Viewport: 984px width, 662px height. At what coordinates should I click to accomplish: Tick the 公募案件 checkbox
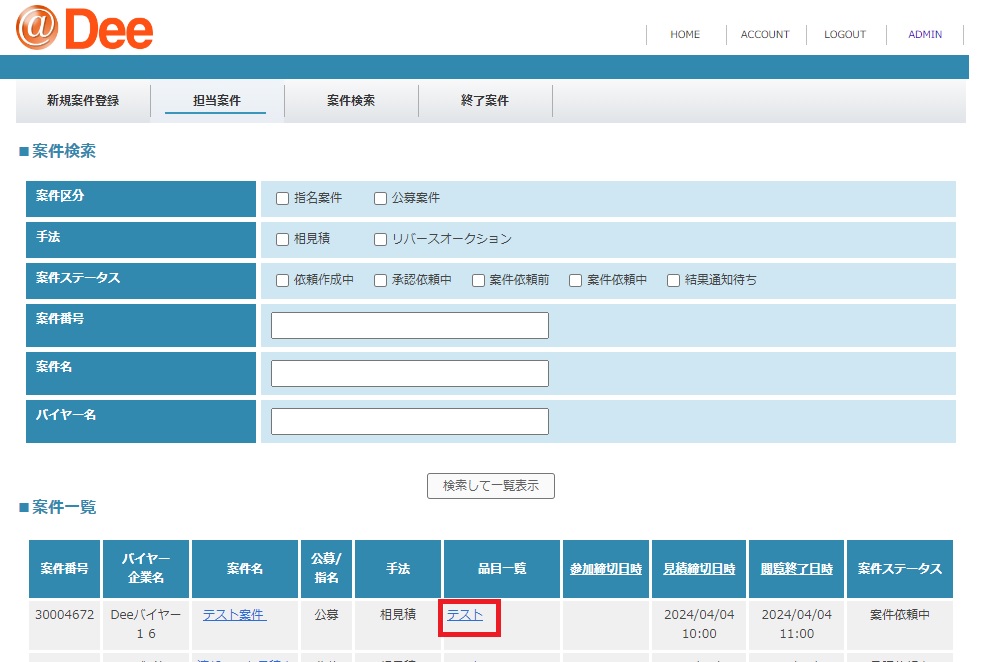(380, 198)
